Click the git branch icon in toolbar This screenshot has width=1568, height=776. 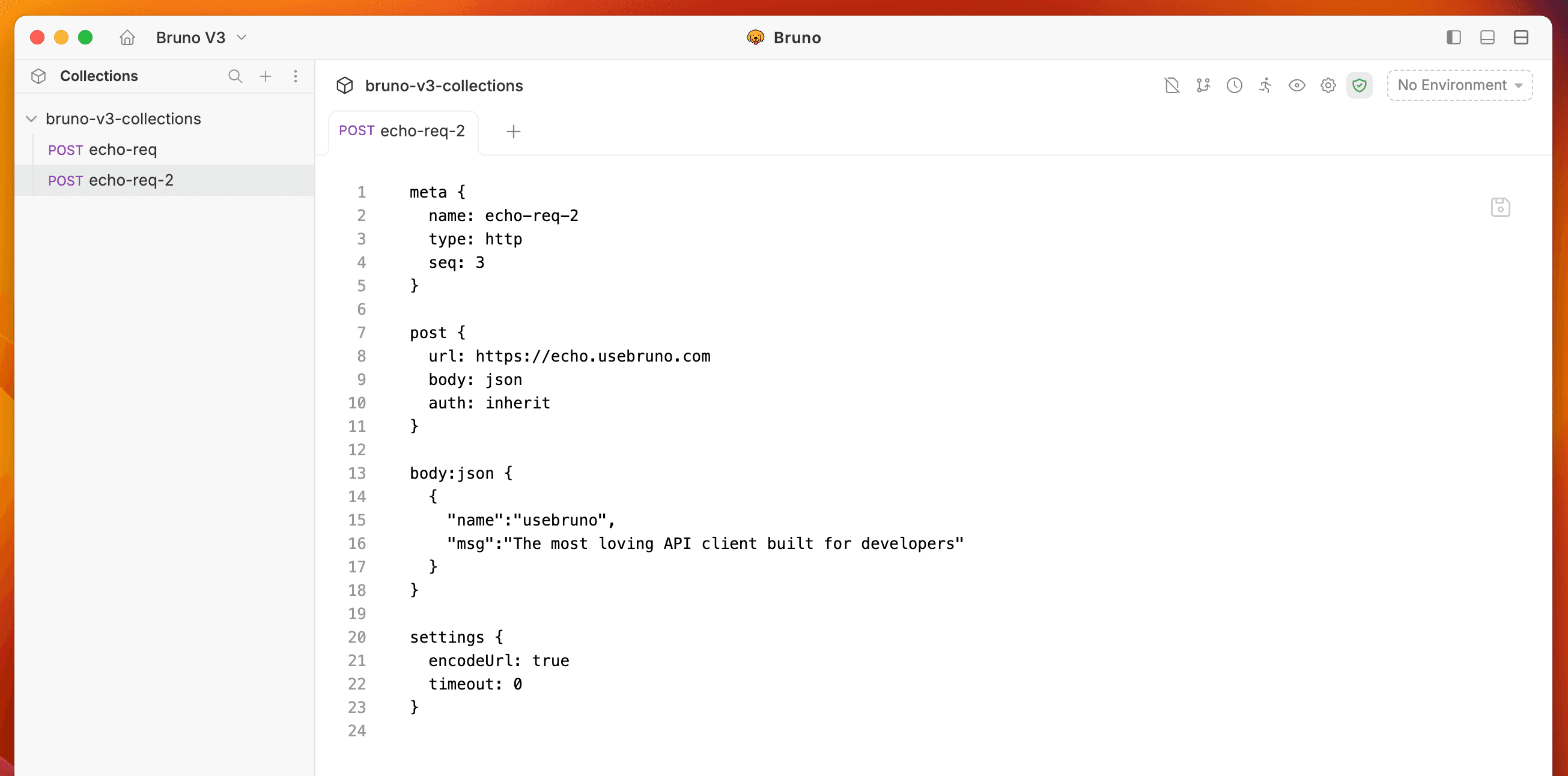[x=1203, y=85]
